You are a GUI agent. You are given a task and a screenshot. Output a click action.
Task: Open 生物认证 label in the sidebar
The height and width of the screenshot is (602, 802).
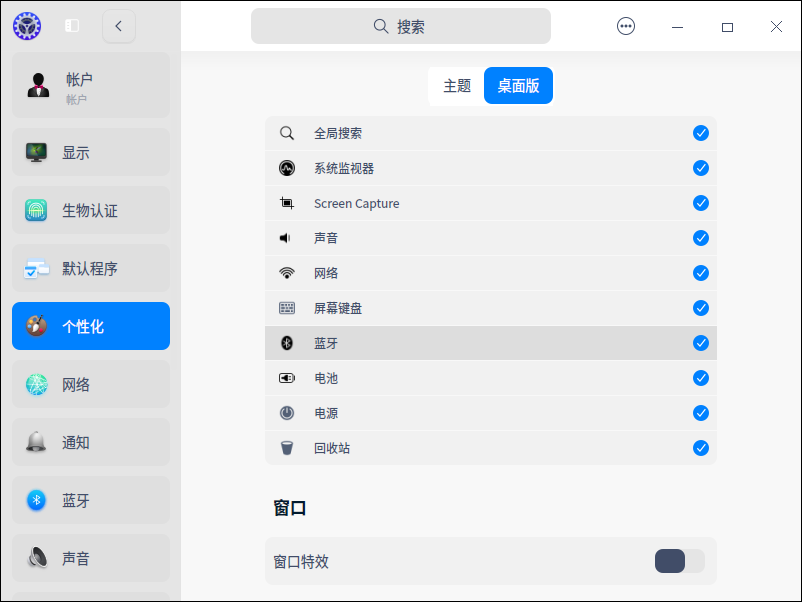90,211
